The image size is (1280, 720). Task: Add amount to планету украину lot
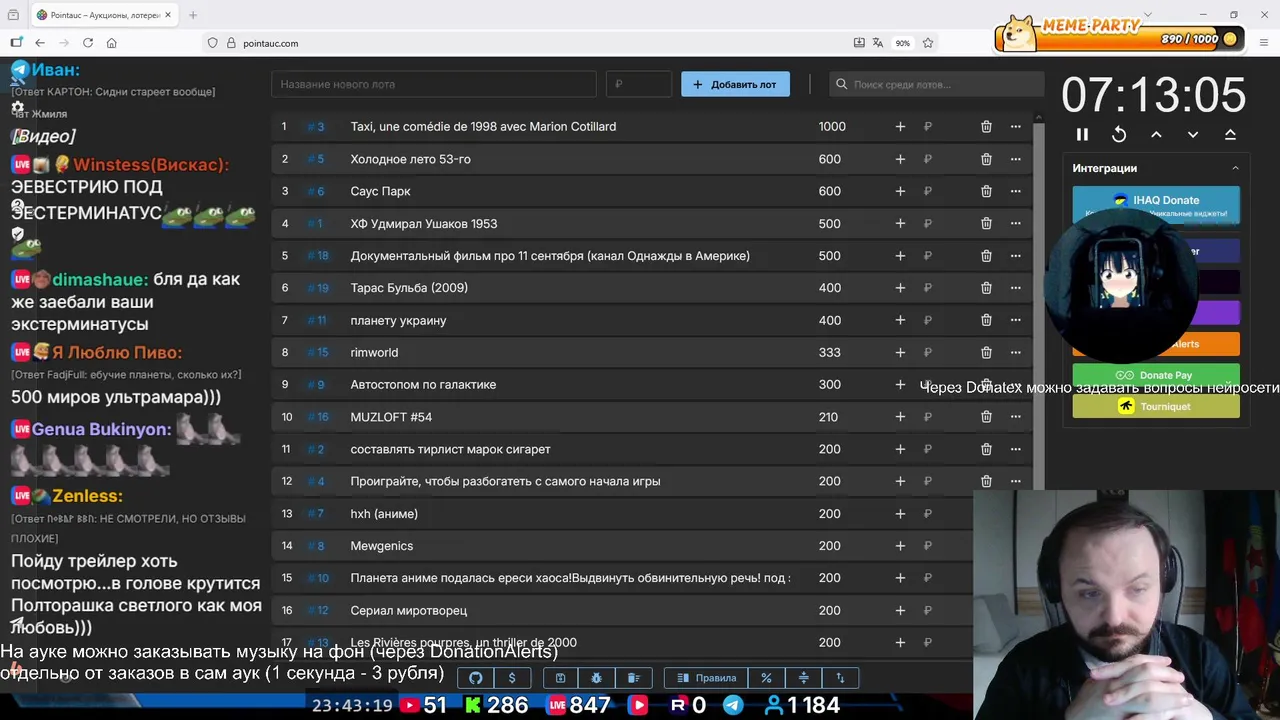900,320
